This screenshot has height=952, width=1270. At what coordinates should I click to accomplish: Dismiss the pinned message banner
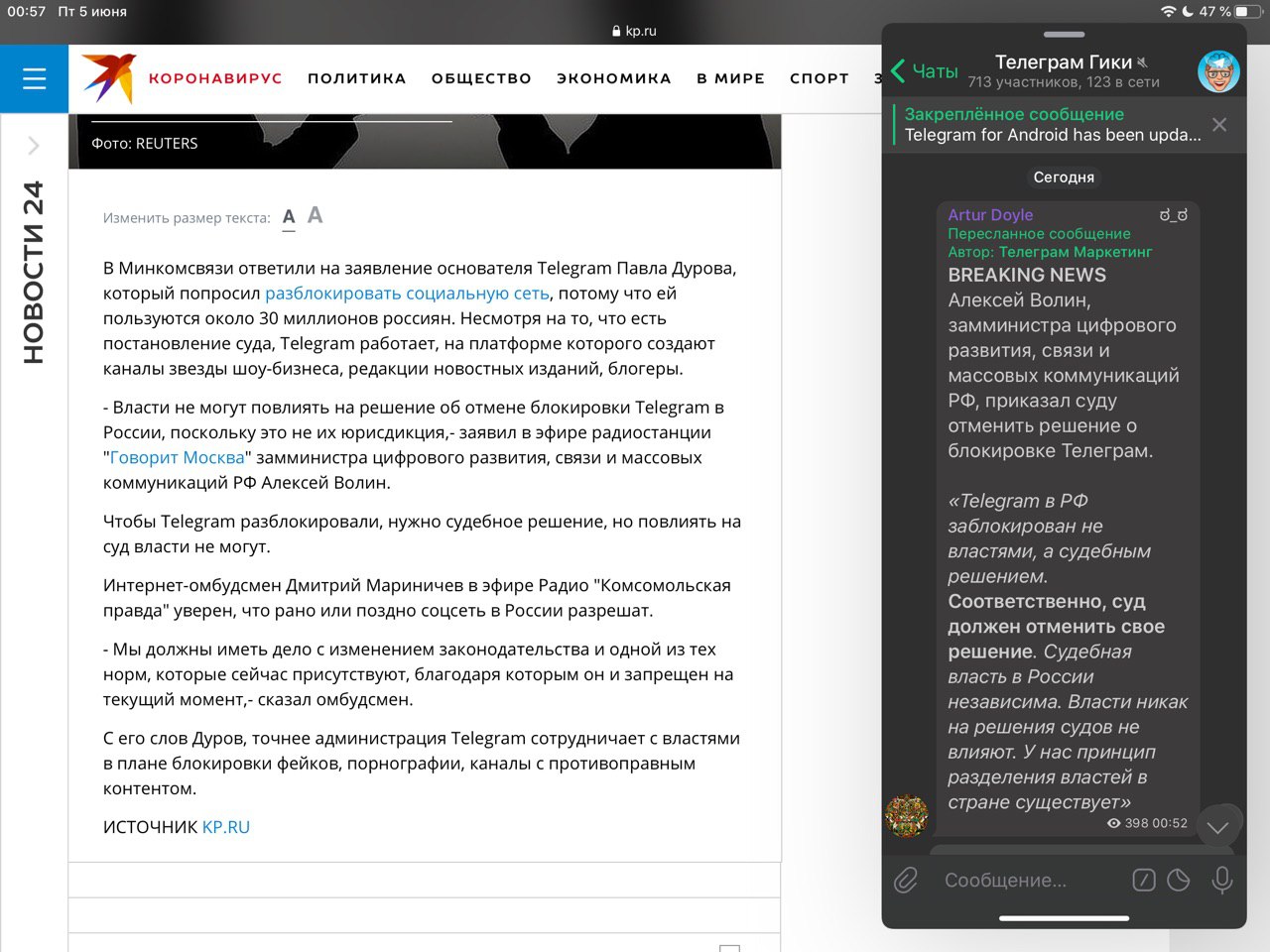click(1219, 125)
